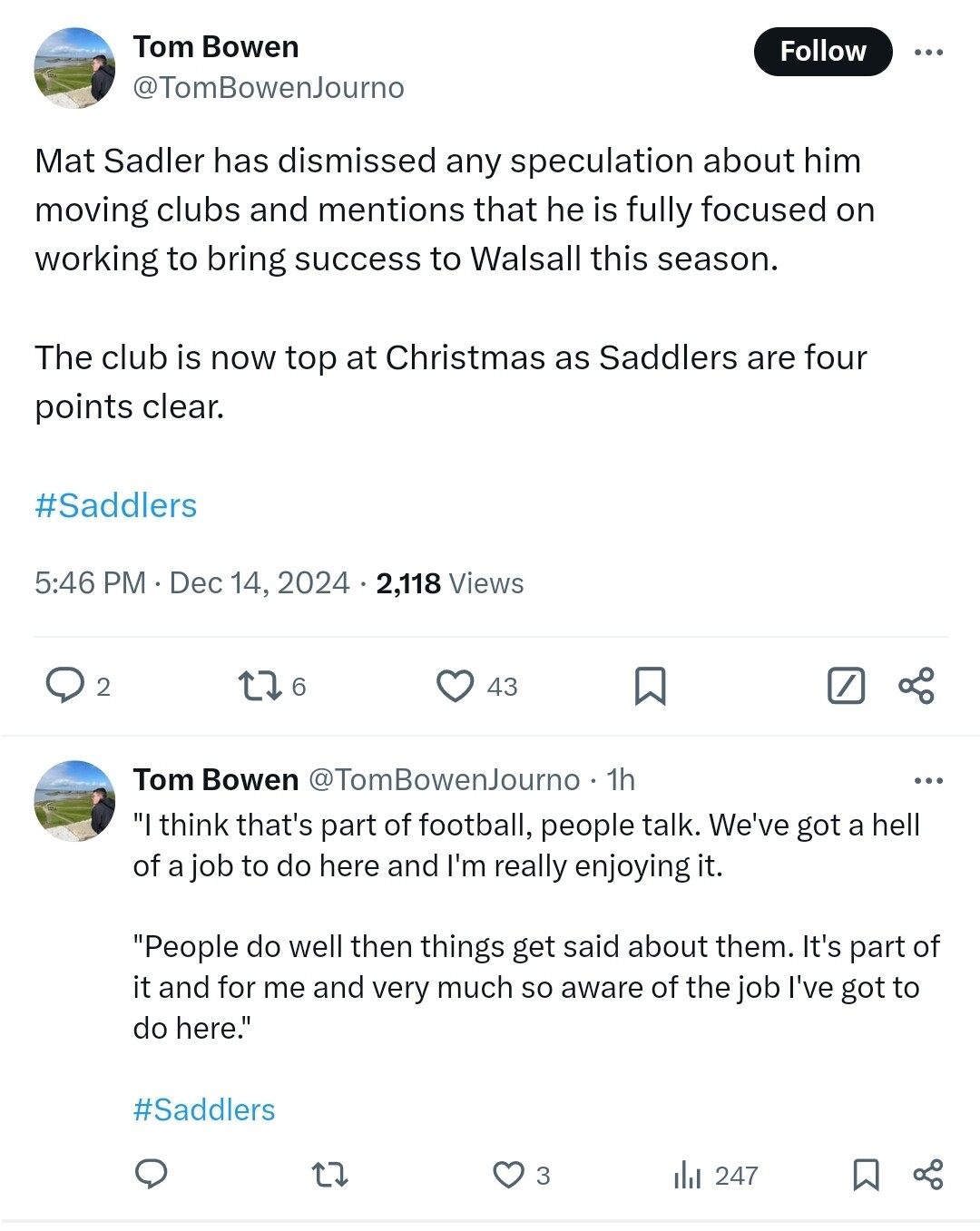Reply to the main Mat Sadler tweet
Image resolution: width=980 pixels, height=1231 pixels.
(x=65, y=686)
